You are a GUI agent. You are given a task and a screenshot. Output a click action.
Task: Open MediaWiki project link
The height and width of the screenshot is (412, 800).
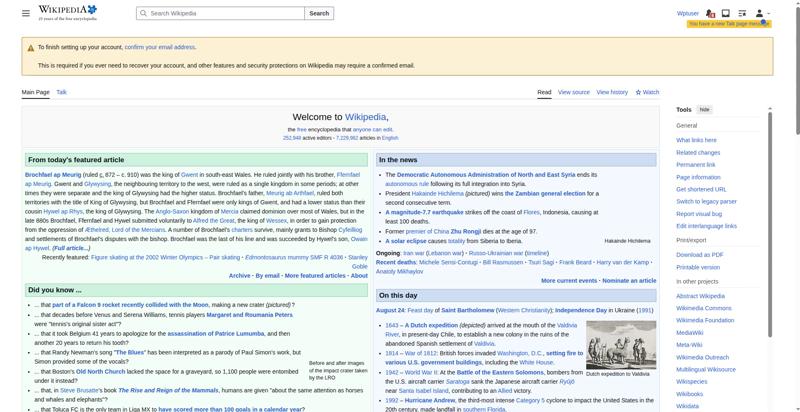pos(689,333)
